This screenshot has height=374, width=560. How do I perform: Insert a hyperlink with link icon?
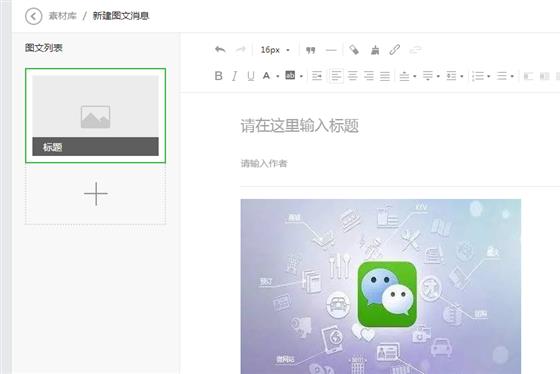click(x=395, y=50)
